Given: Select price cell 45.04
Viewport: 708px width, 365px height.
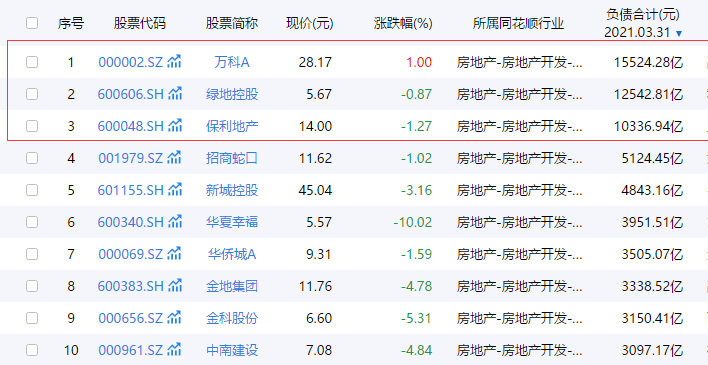Looking at the screenshot, I should pyautogui.click(x=315, y=190).
